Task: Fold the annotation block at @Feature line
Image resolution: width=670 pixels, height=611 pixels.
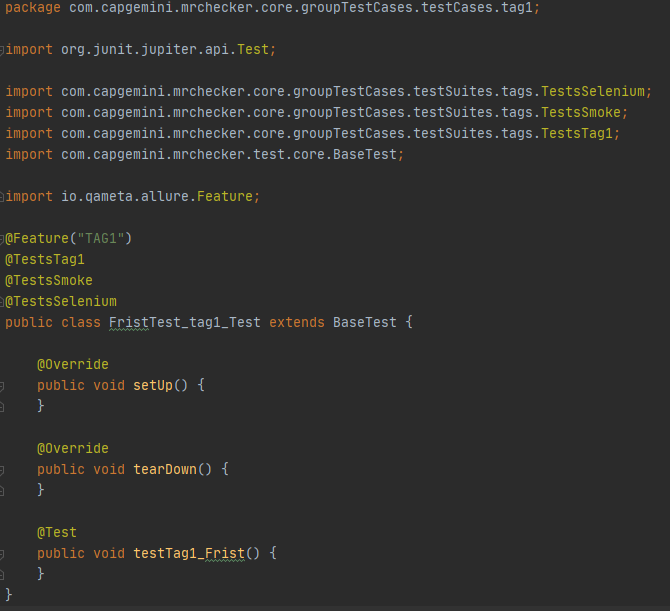Action: (3, 238)
